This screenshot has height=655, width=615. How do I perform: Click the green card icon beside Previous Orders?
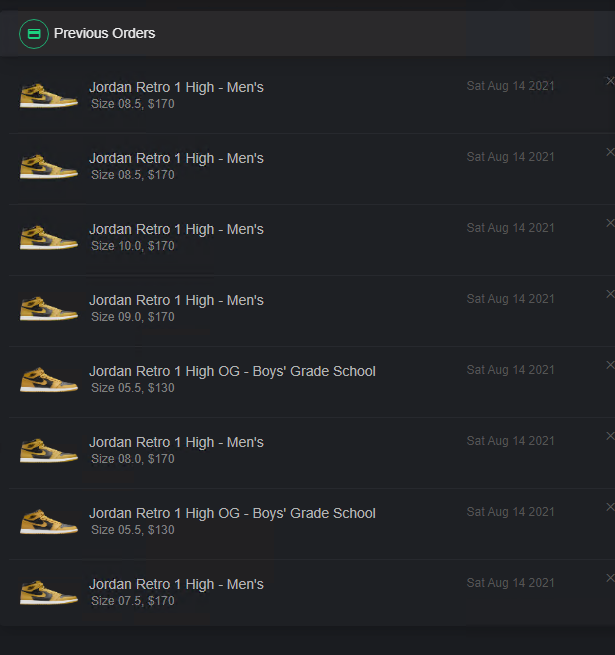coord(34,34)
